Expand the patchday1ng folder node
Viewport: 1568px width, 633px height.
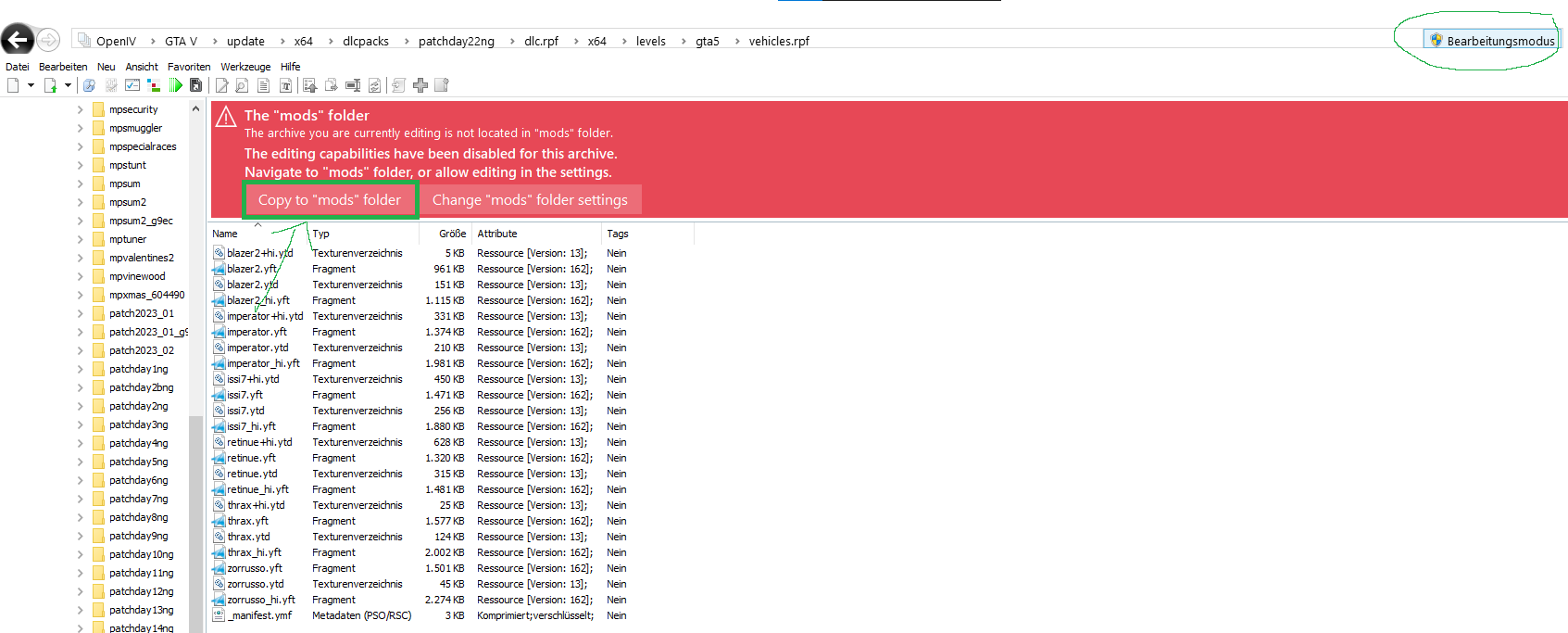point(80,369)
